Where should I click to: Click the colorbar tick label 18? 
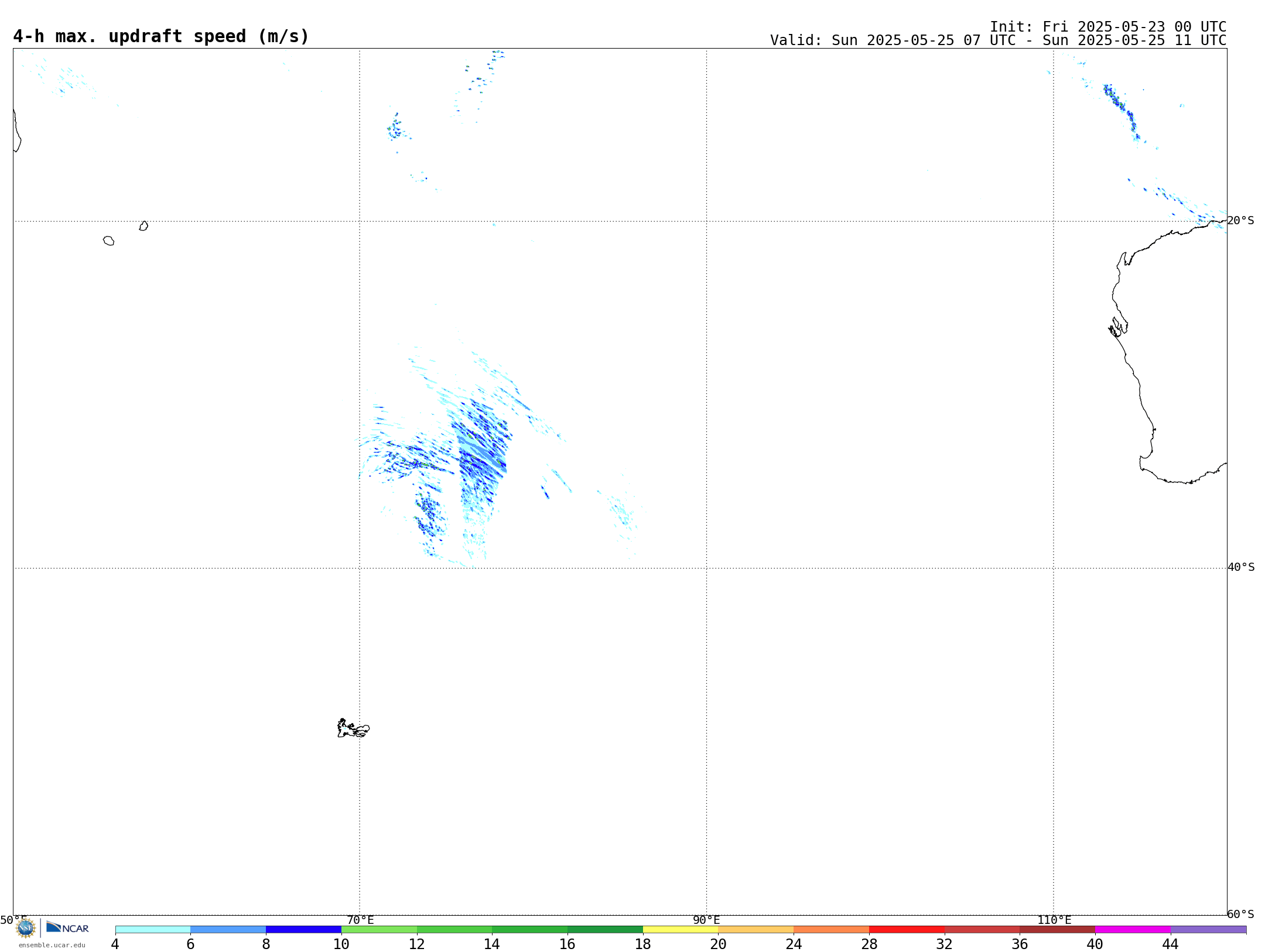pyautogui.click(x=643, y=944)
